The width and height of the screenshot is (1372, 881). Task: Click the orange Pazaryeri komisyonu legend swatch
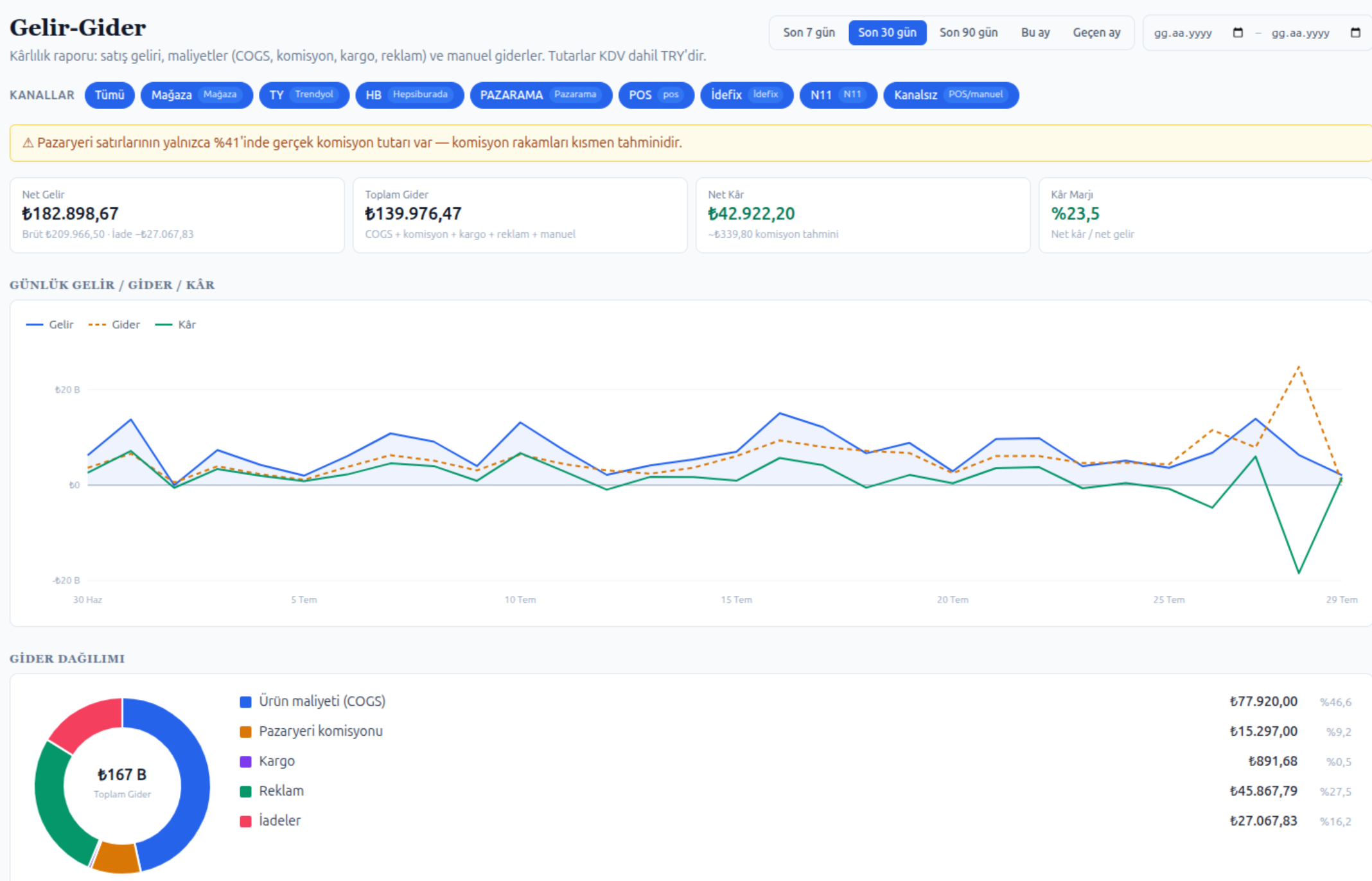(x=245, y=732)
